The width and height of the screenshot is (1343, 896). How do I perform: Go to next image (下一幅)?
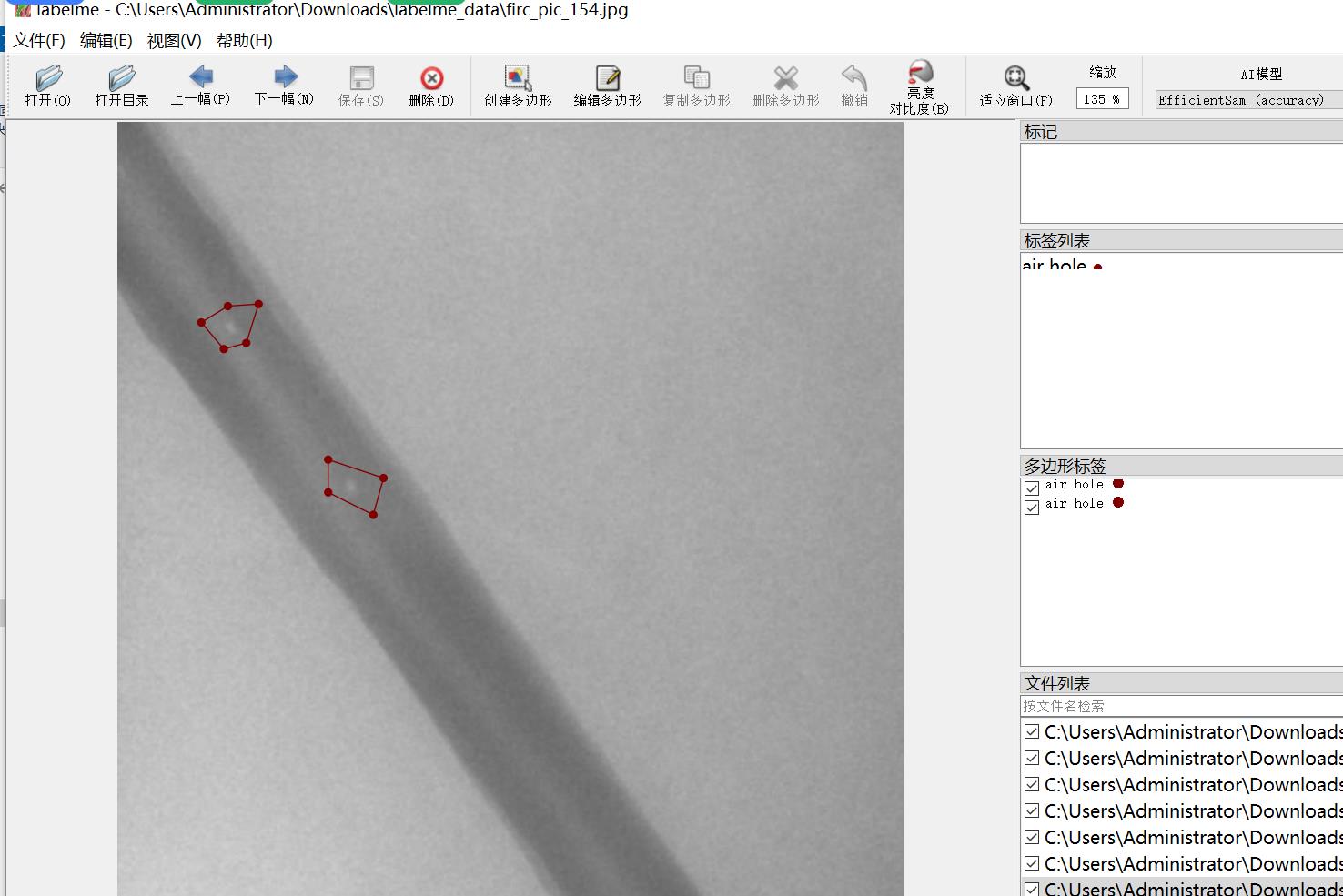tap(284, 86)
